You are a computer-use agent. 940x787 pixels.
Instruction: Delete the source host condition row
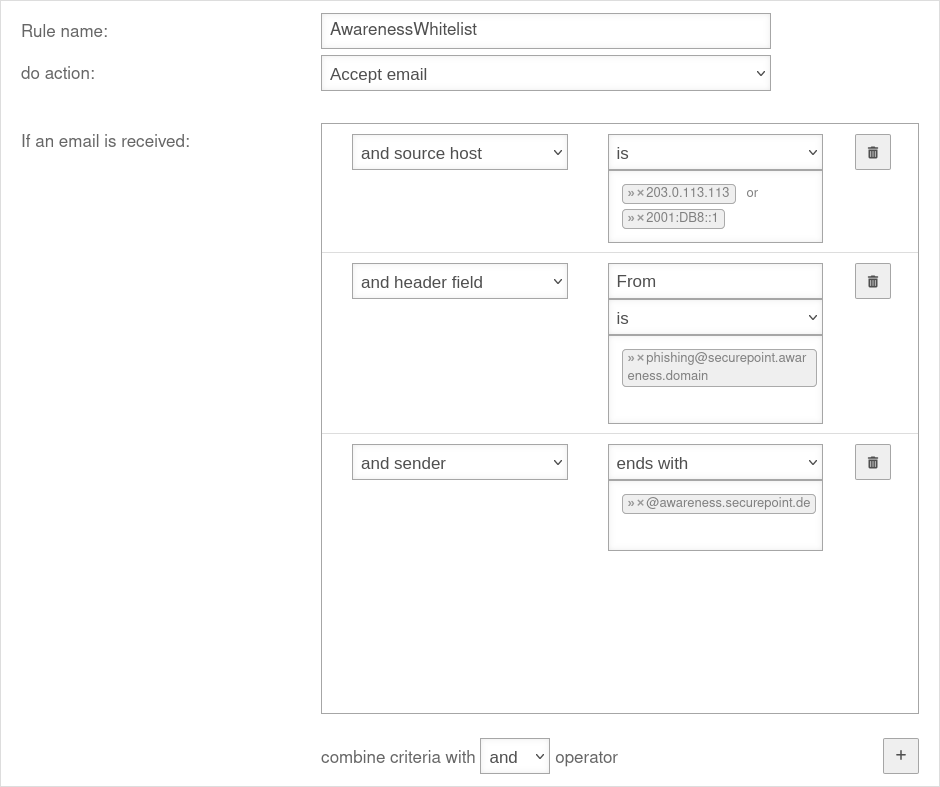point(872,152)
